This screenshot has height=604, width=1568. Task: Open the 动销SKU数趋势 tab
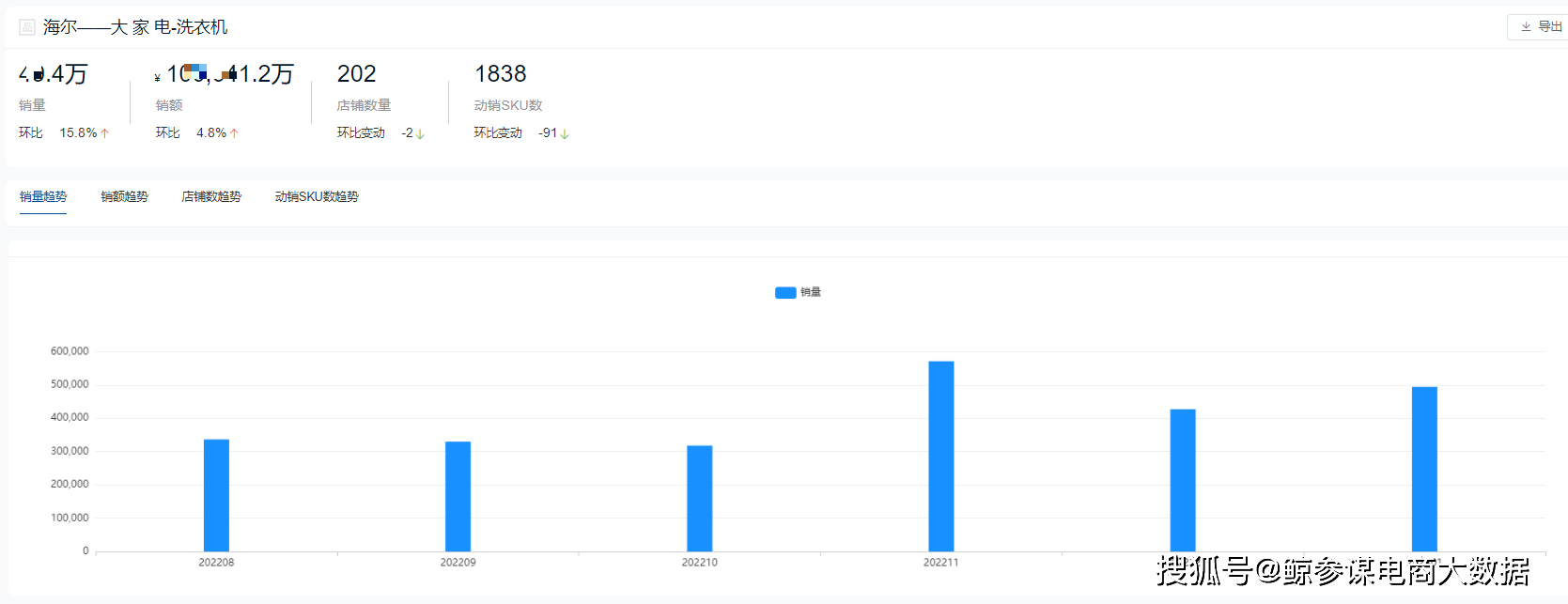[x=317, y=196]
